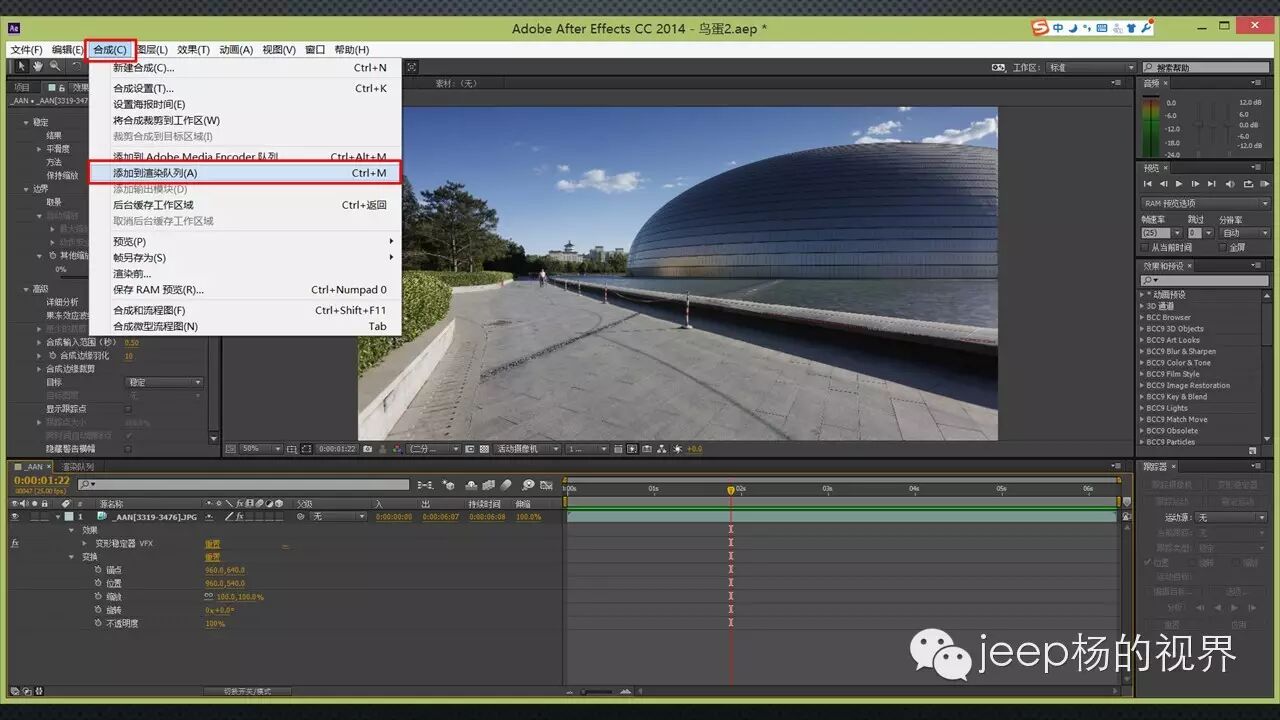
Task: Click the snapshot camera icon below the viewer
Action: [x=369, y=449]
